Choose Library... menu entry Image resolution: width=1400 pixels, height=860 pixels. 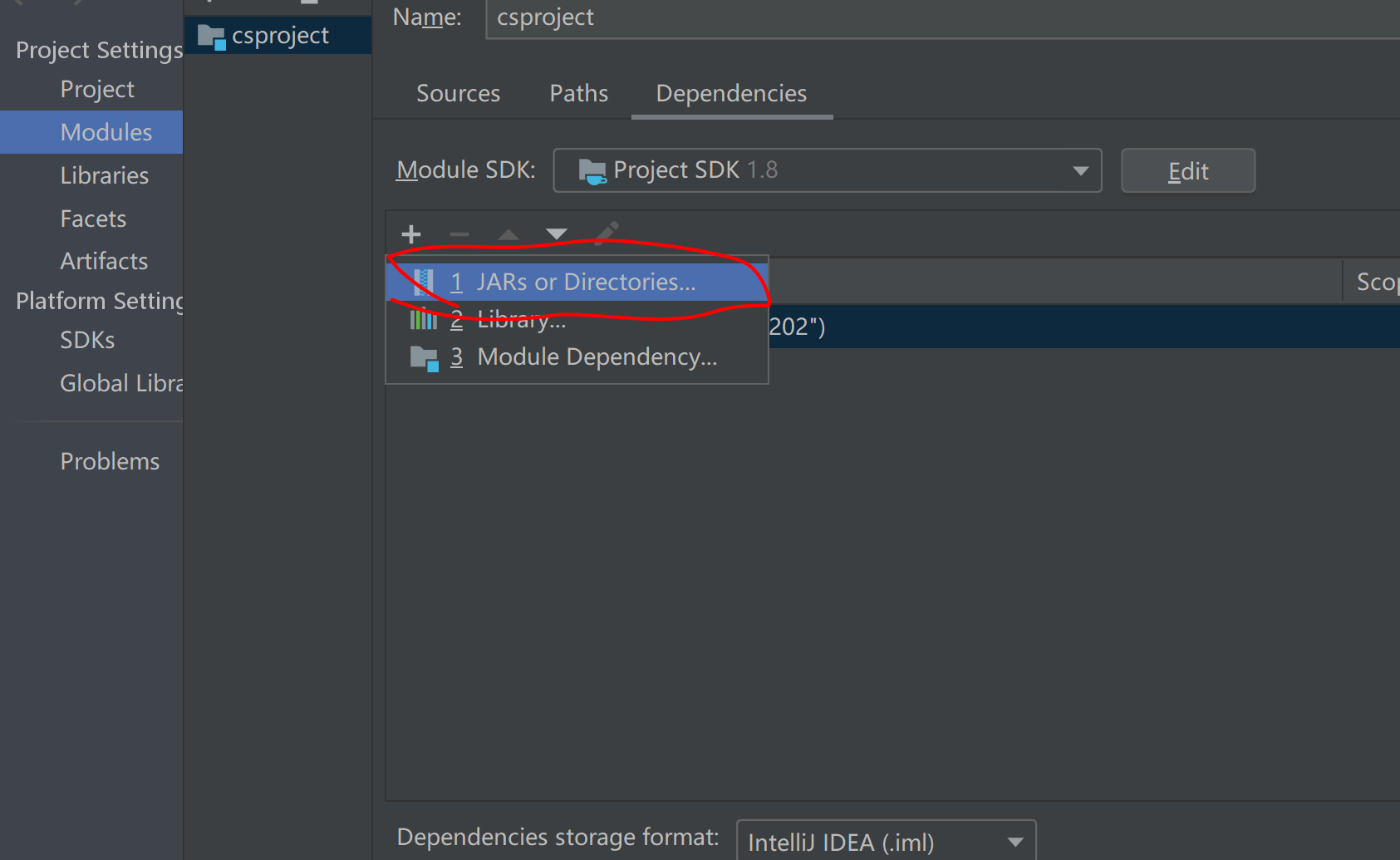[x=577, y=319]
